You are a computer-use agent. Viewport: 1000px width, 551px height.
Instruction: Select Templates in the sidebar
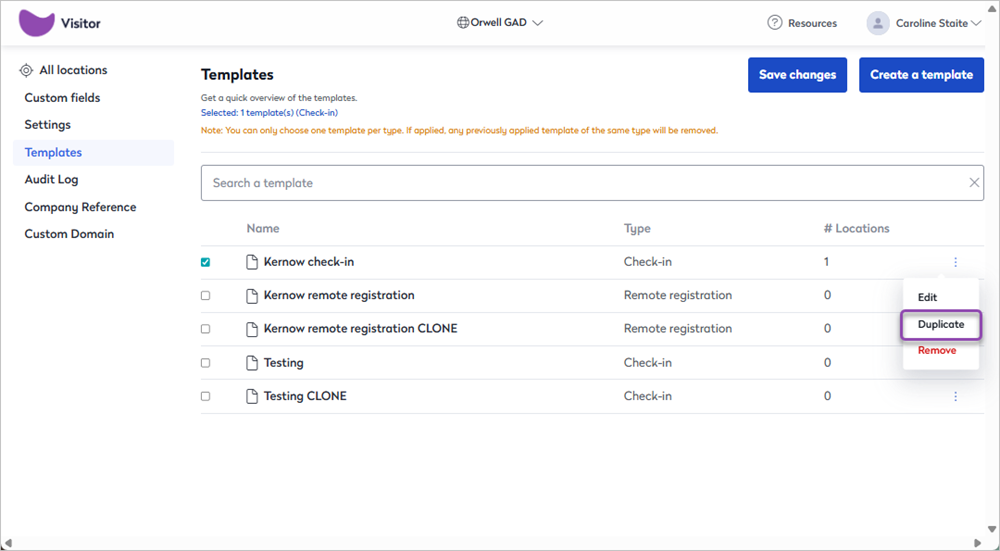93,152
